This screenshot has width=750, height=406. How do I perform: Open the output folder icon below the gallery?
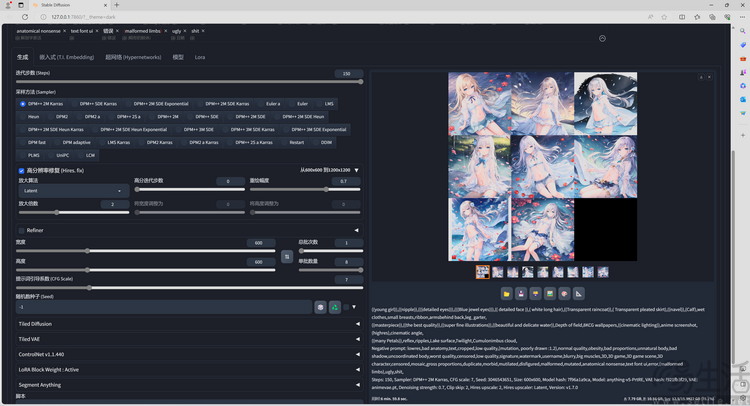[507, 294]
